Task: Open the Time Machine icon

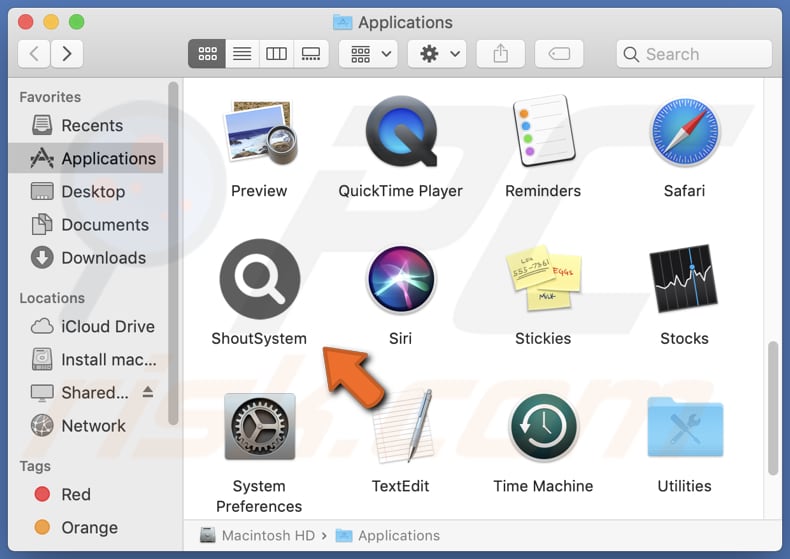Action: pyautogui.click(x=544, y=427)
